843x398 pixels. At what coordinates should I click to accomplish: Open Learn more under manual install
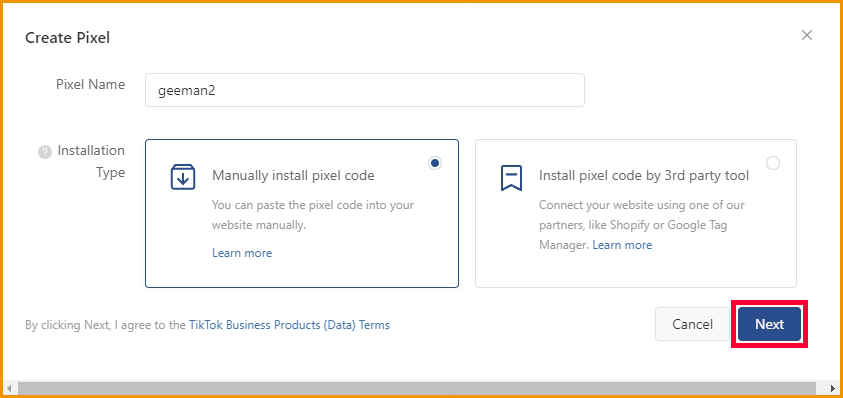click(242, 253)
